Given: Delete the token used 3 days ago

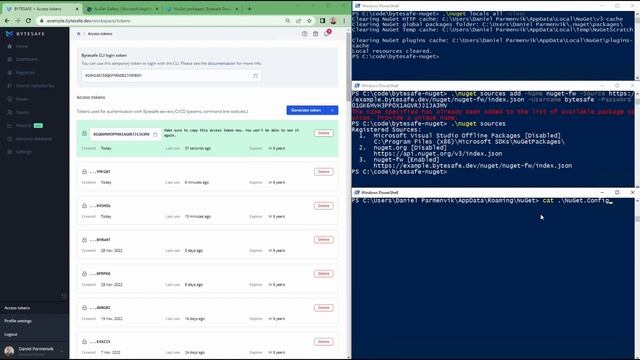Looking at the screenshot, I should [x=324, y=240].
